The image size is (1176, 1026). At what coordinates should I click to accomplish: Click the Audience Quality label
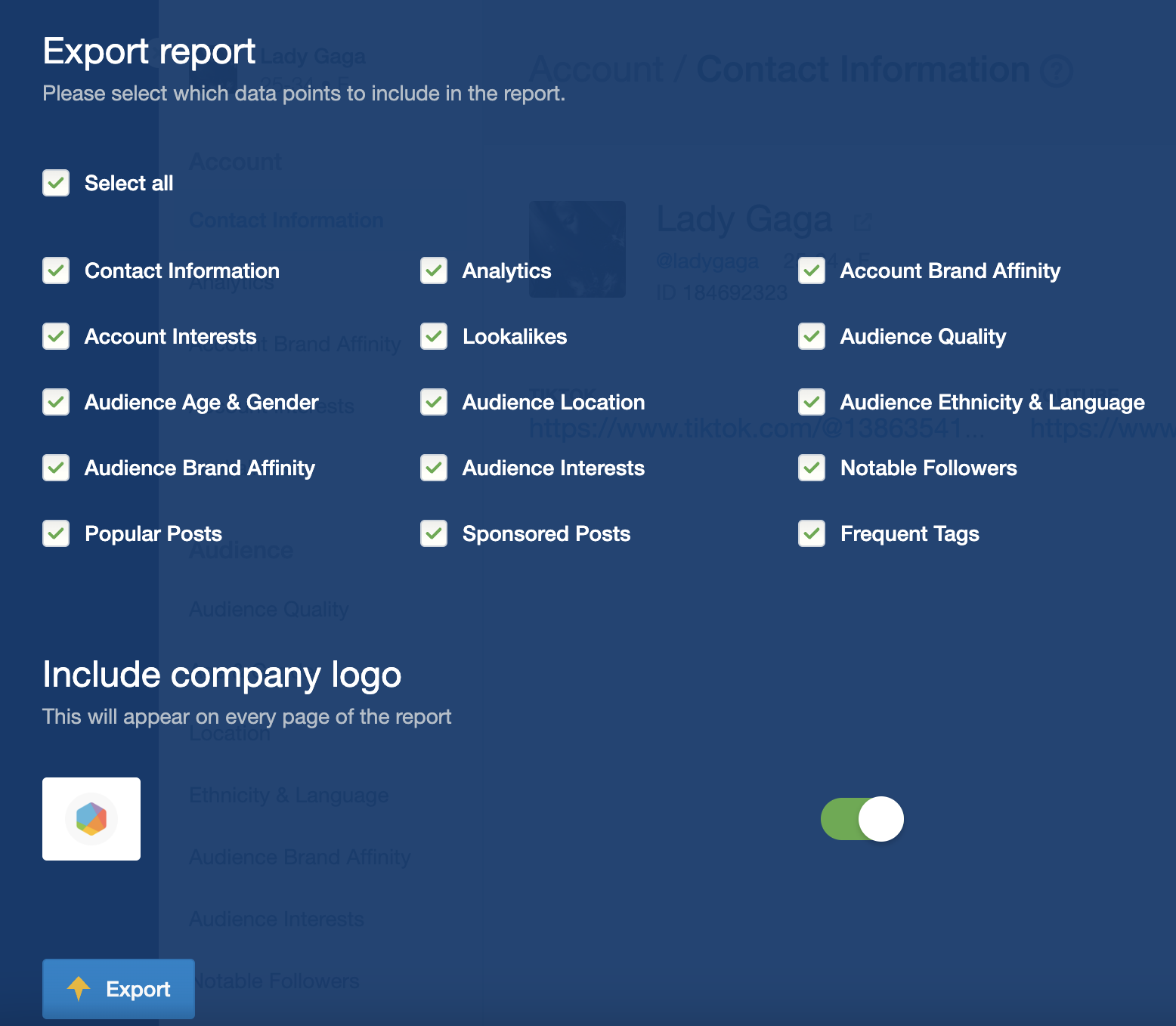[924, 337]
